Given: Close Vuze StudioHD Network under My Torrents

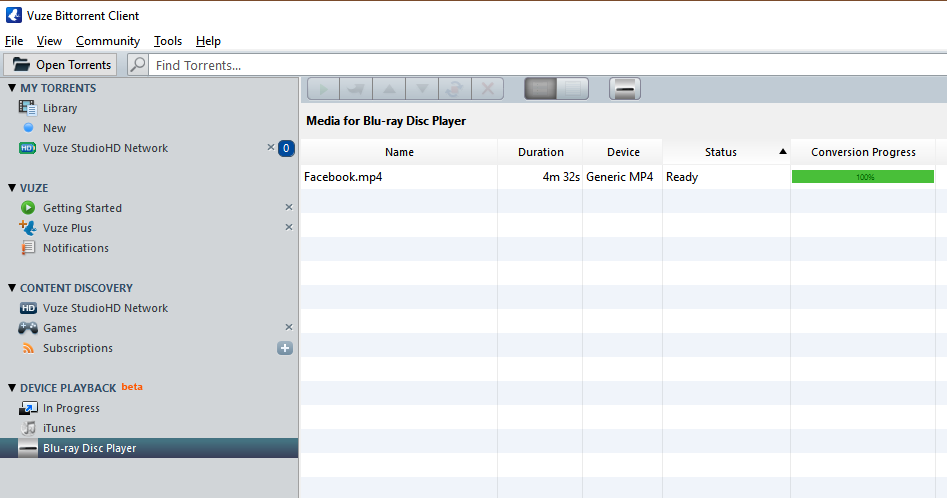Looking at the screenshot, I should coord(271,147).
